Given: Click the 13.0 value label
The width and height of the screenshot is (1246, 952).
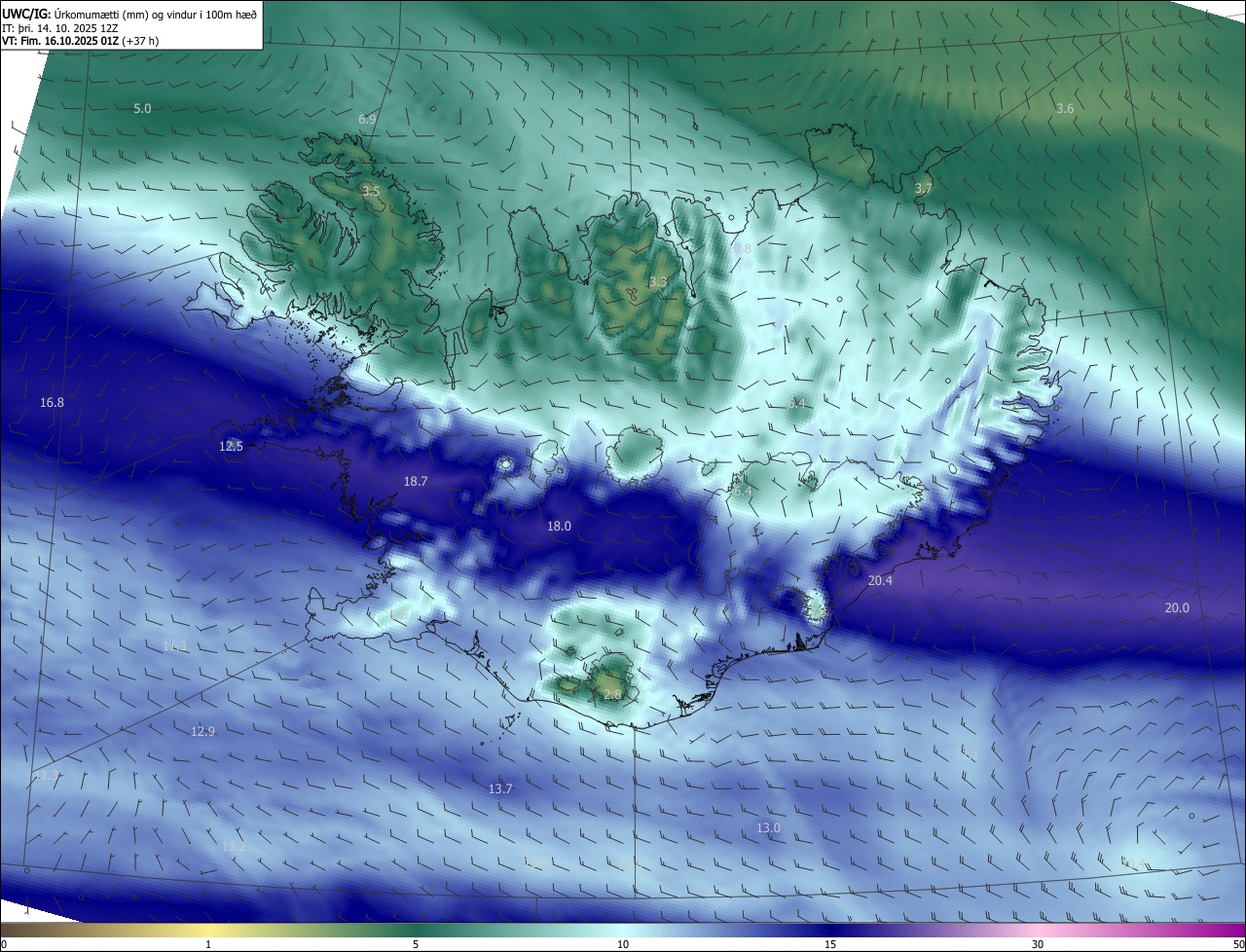Looking at the screenshot, I should click(x=768, y=827).
